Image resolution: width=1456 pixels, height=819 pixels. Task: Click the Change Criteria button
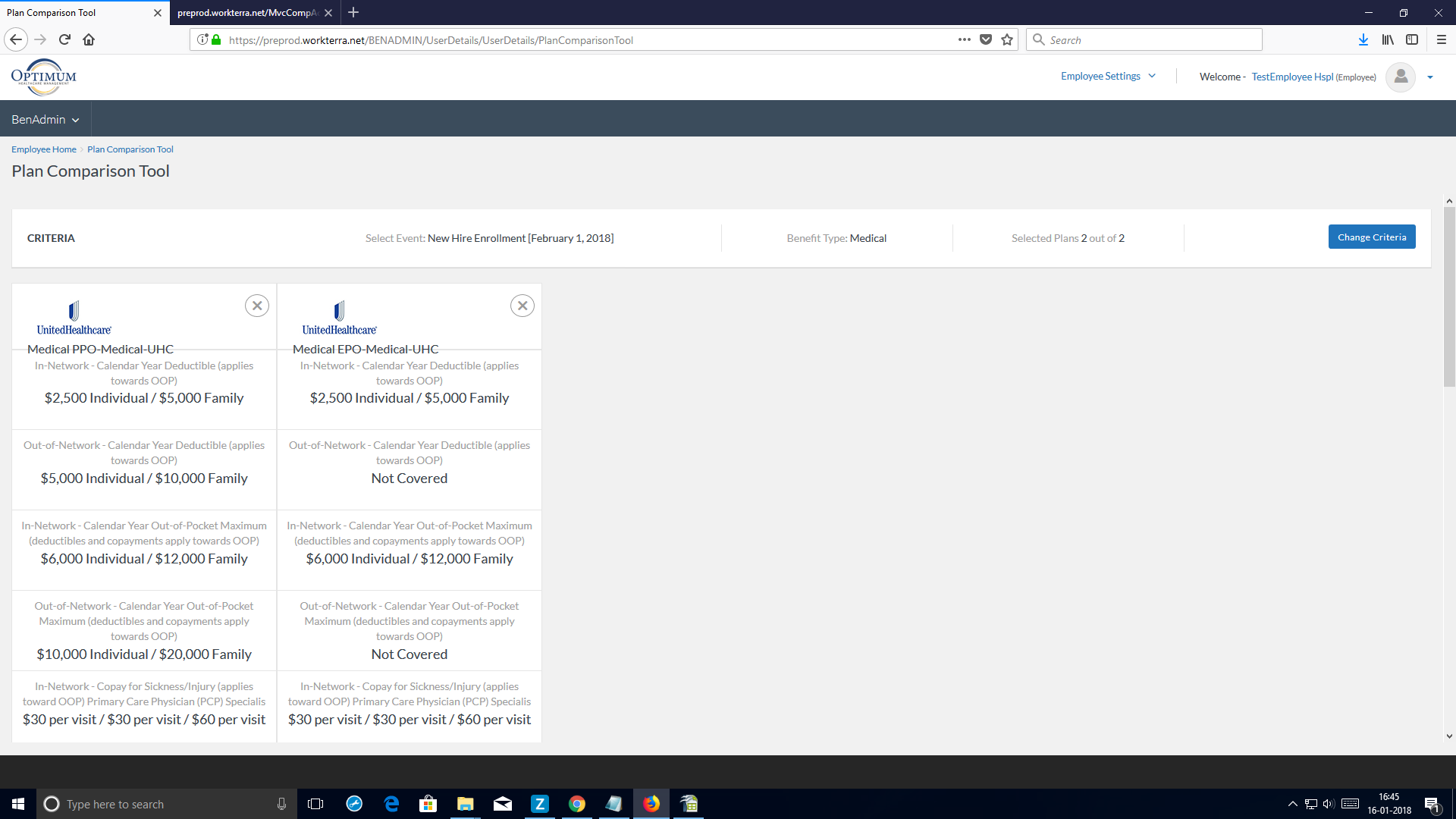[1371, 237]
